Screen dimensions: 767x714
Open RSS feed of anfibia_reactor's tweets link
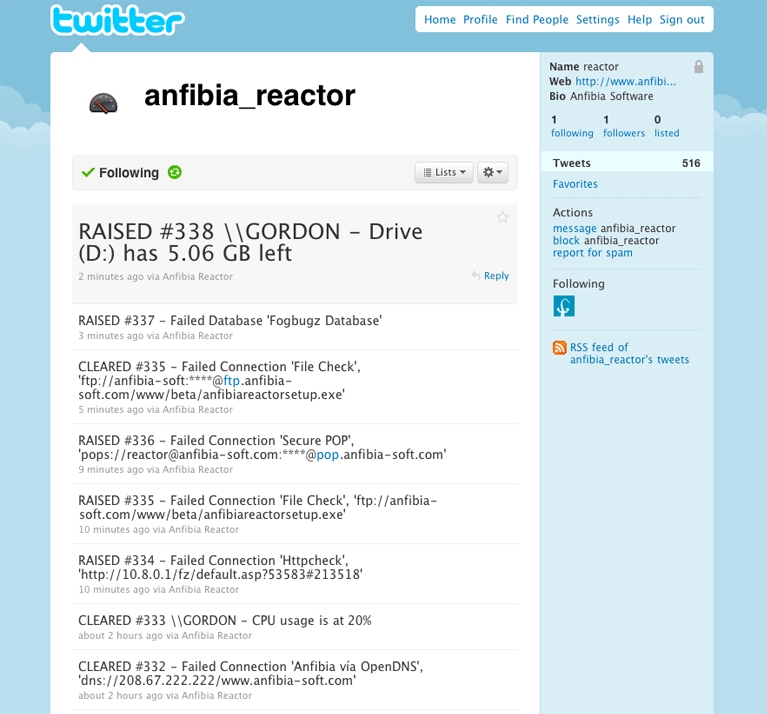pos(629,354)
